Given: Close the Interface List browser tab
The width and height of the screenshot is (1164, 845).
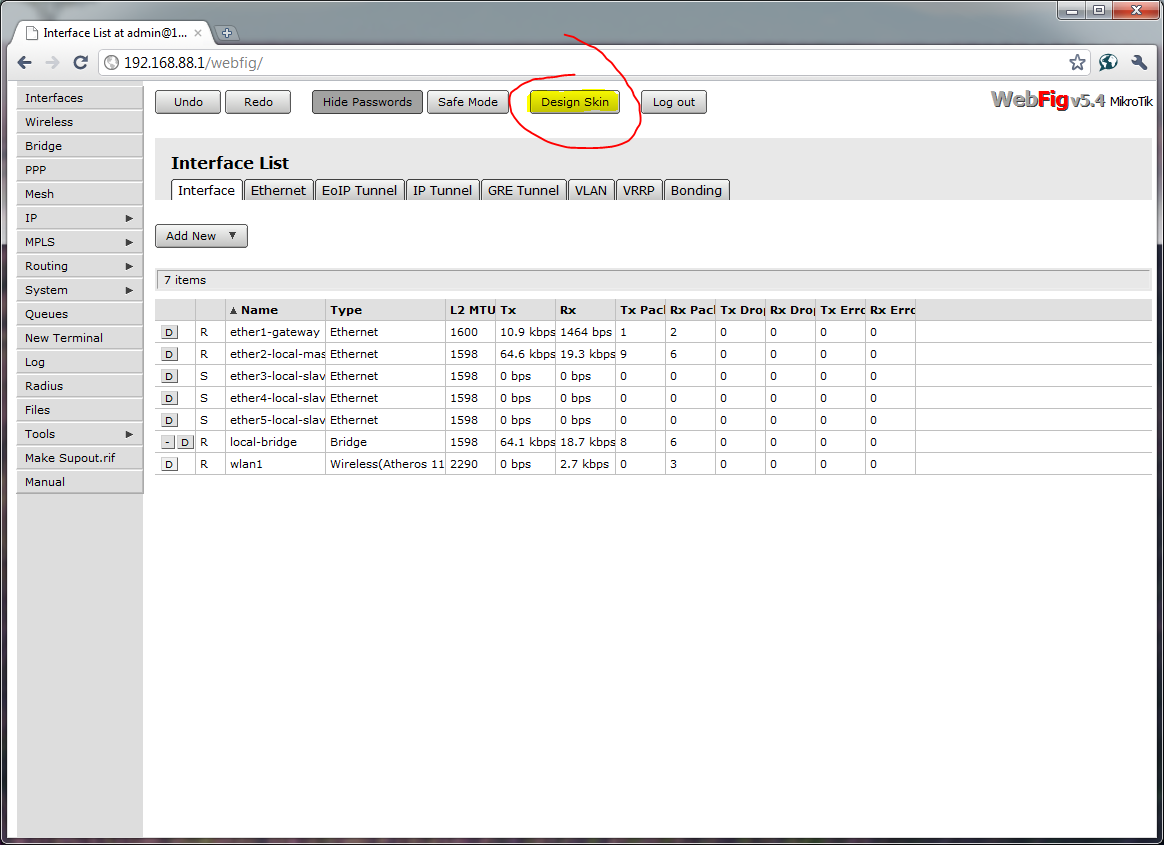Looking at the screenshot, I should tap(197, 33).
